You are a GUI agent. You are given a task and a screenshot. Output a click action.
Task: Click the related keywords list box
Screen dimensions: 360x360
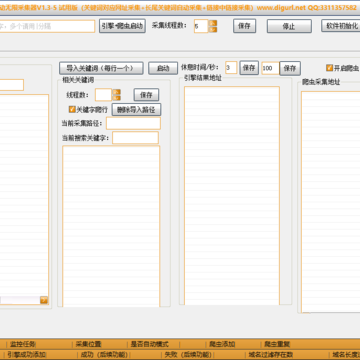(x=111, y=226)
